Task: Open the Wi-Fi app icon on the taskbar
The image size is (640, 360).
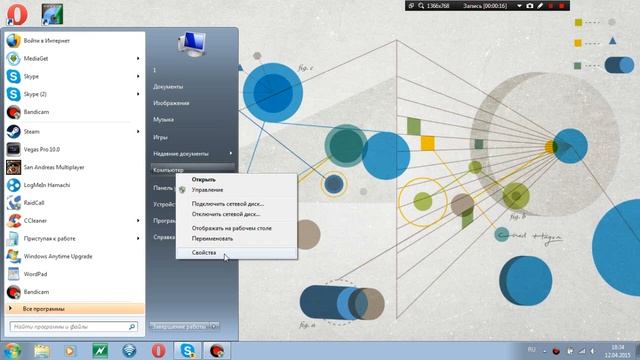Action: (129, 351)
